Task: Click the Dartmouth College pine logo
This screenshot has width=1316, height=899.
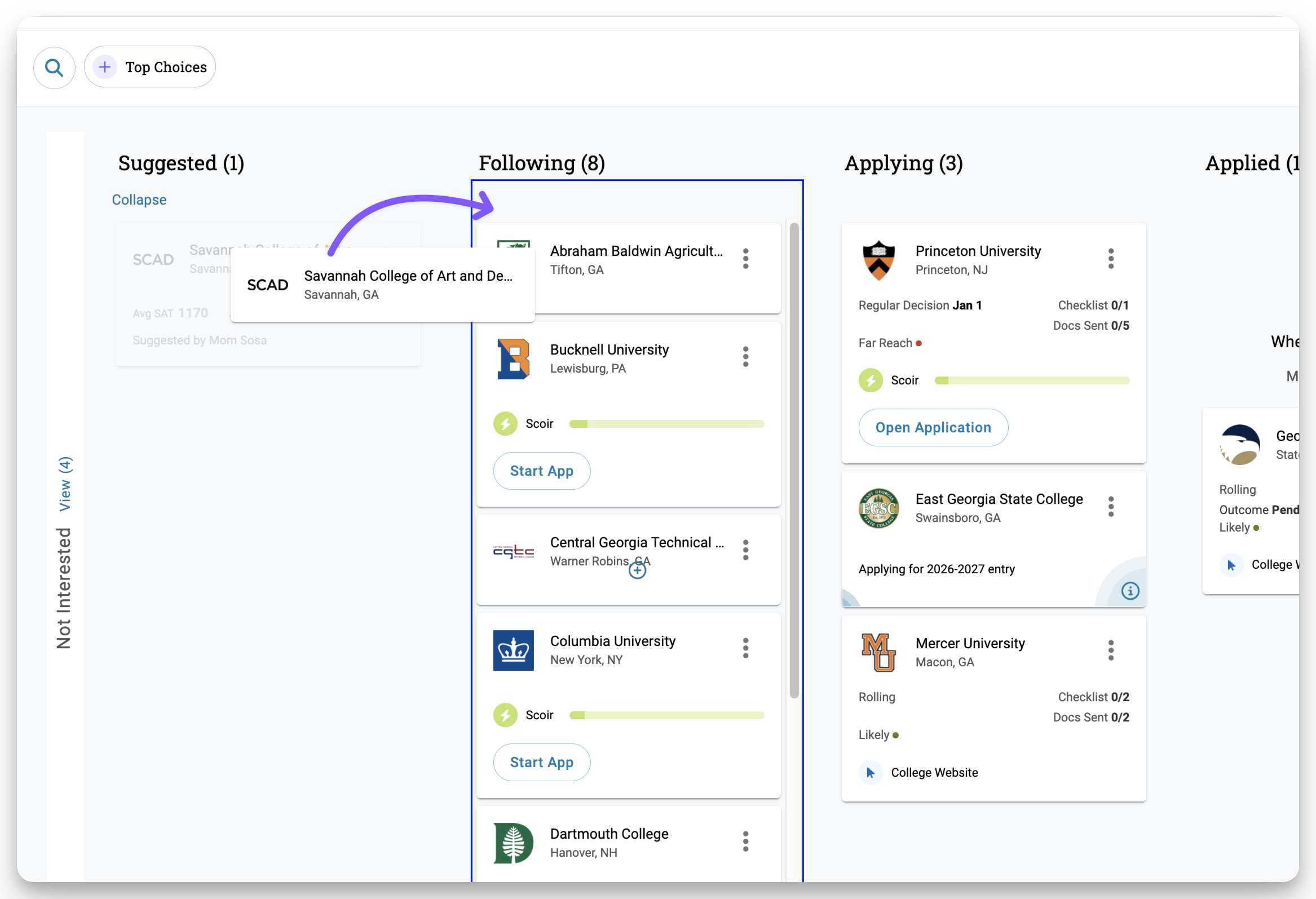Action: point(513,844)
